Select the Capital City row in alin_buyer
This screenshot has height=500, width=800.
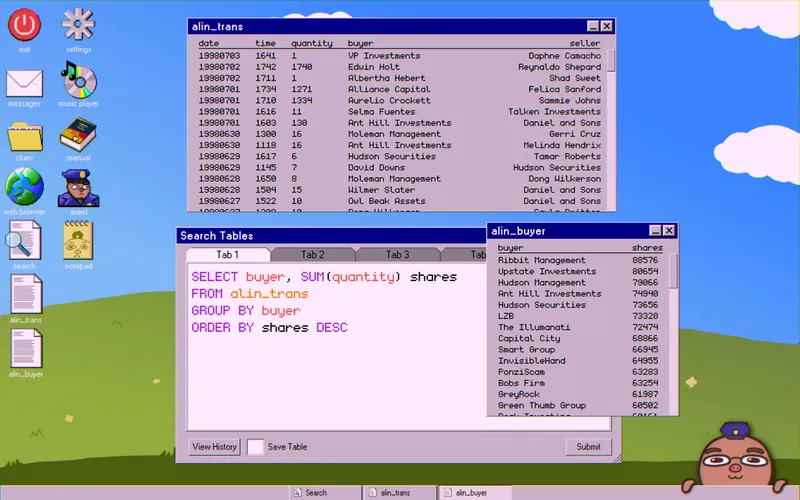[579, 339]
